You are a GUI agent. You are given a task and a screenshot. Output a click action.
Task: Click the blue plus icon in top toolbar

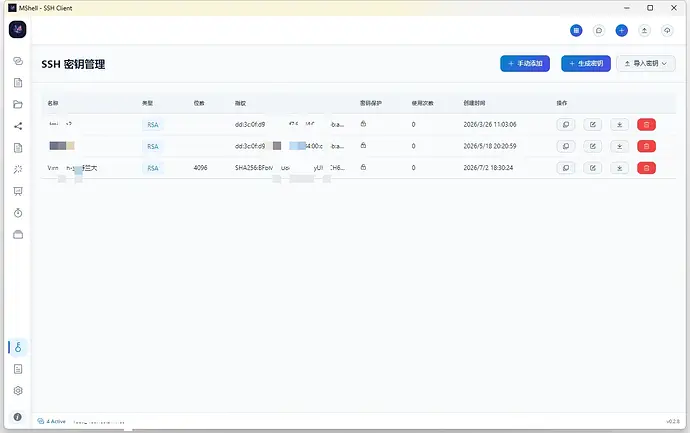621,30
